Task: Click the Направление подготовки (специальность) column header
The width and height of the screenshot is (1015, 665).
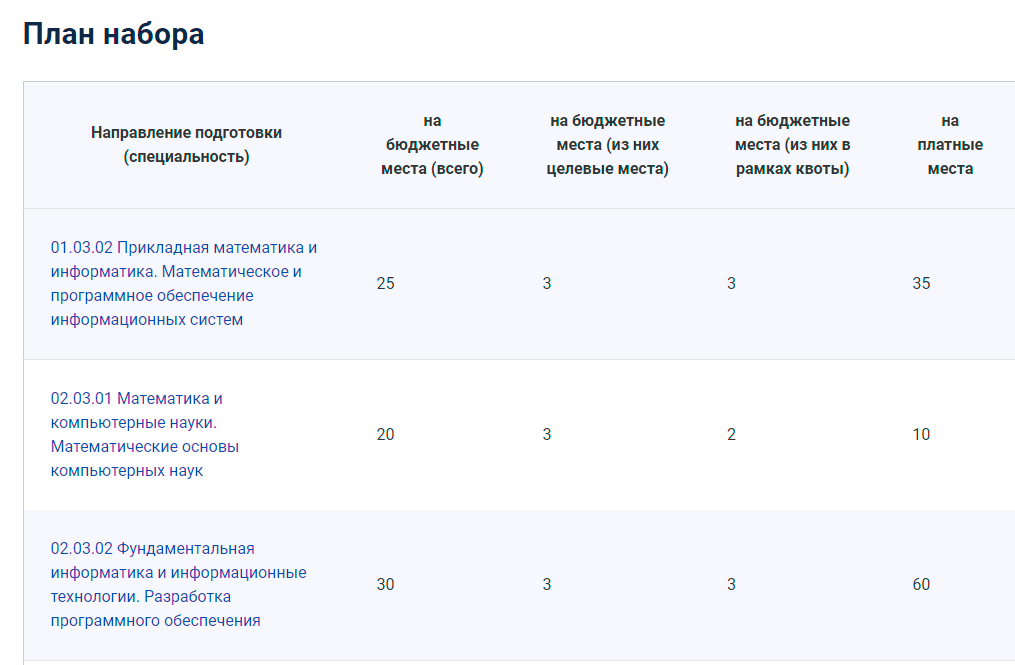Action: 186,145
